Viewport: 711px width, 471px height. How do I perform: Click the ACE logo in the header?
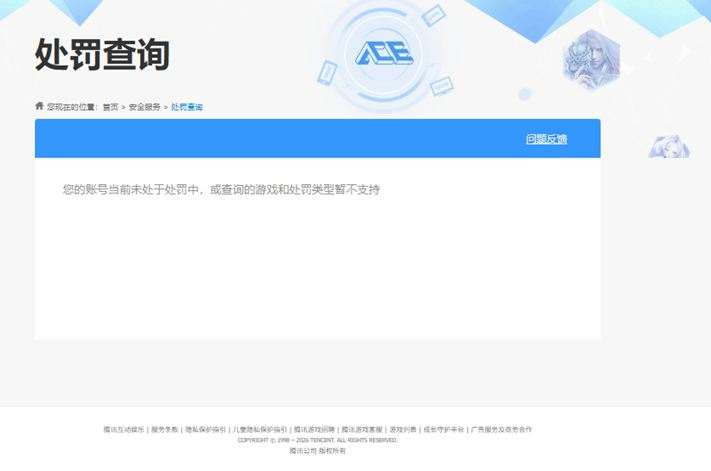[384, 53]
